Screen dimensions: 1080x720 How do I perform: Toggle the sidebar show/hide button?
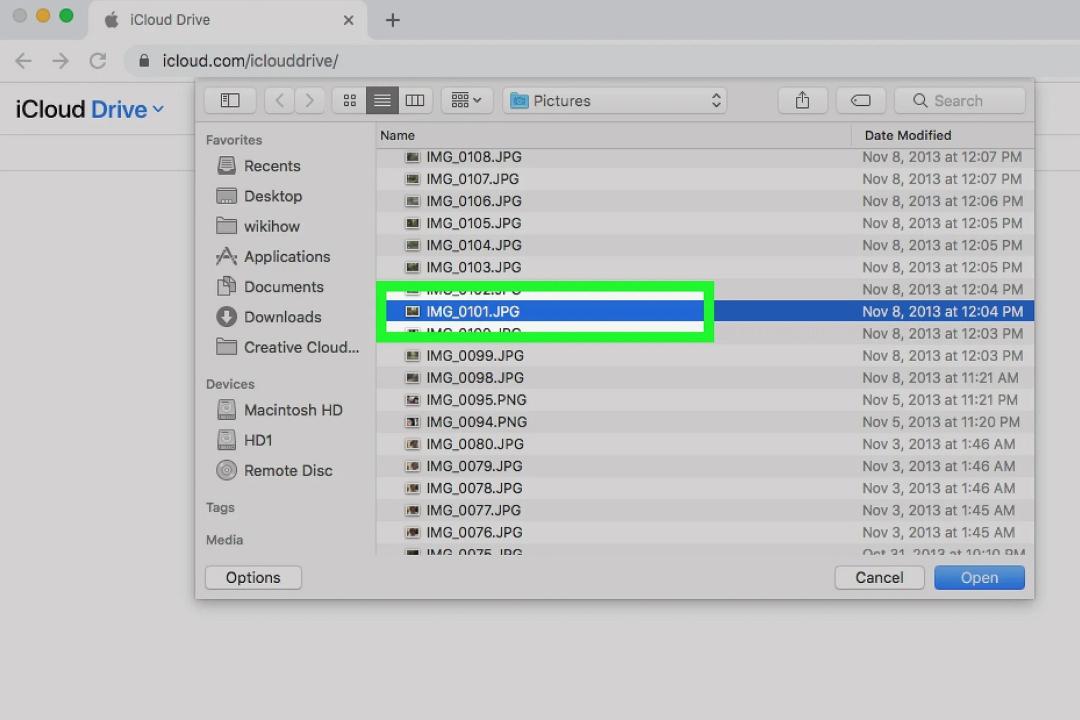pos(230,101)
